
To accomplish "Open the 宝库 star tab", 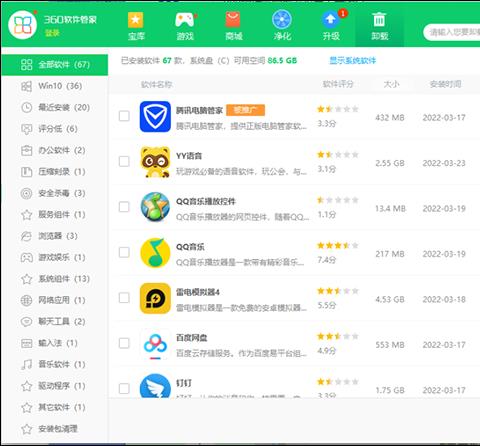I will [136, 26].
